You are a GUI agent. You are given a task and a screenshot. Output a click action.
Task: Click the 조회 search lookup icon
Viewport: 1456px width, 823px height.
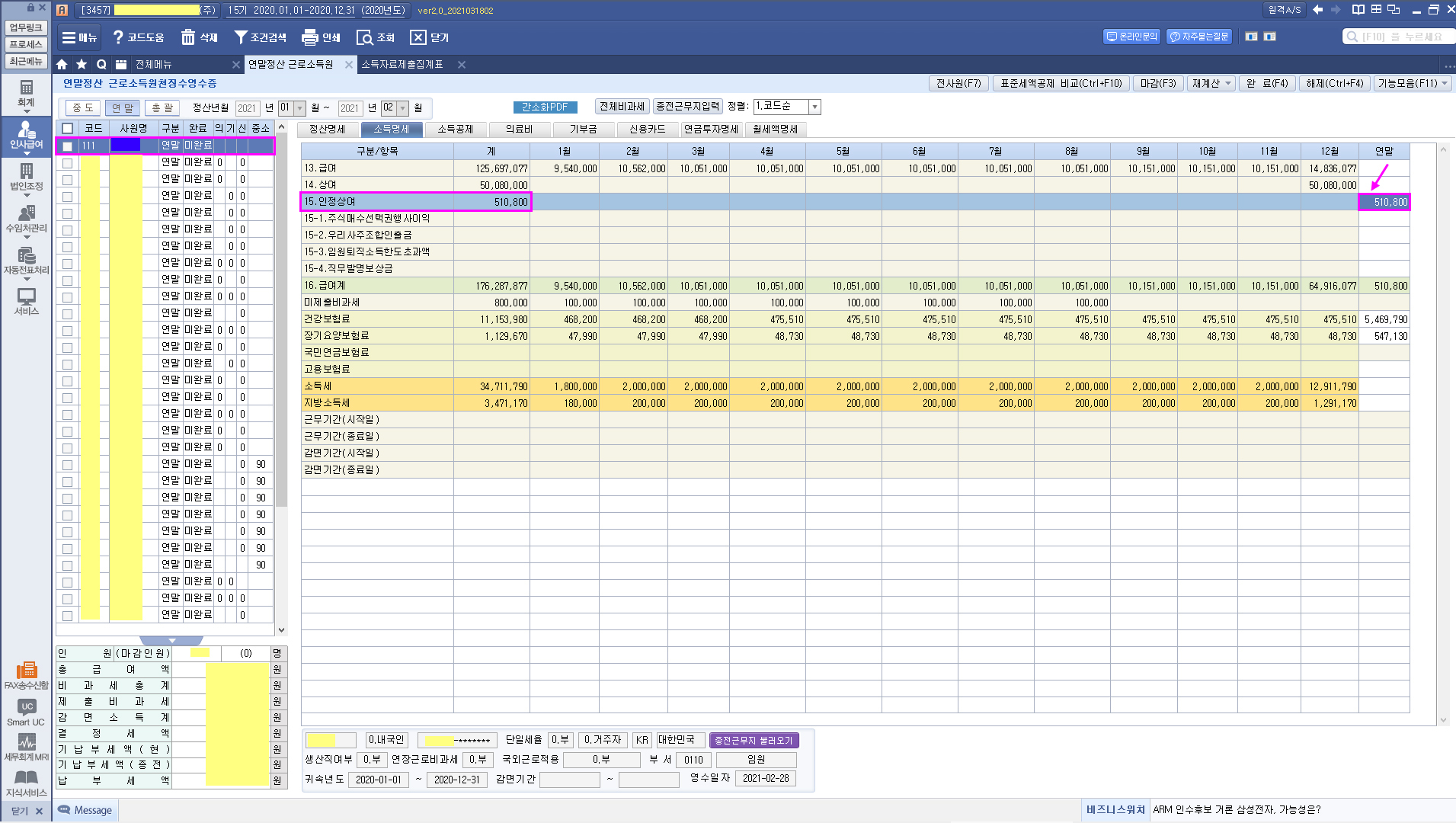(x=365, y=37)
